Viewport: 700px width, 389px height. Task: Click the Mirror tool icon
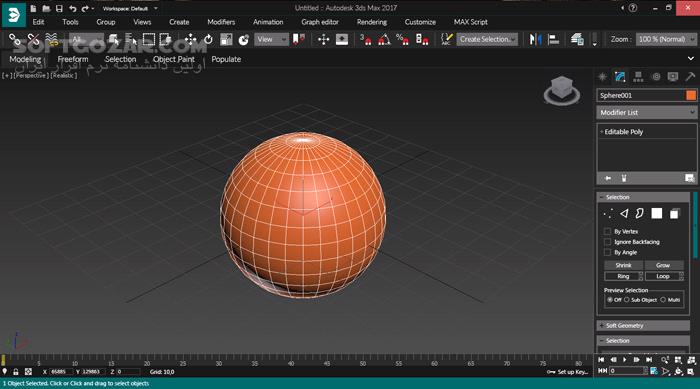(x=535, y=39)
